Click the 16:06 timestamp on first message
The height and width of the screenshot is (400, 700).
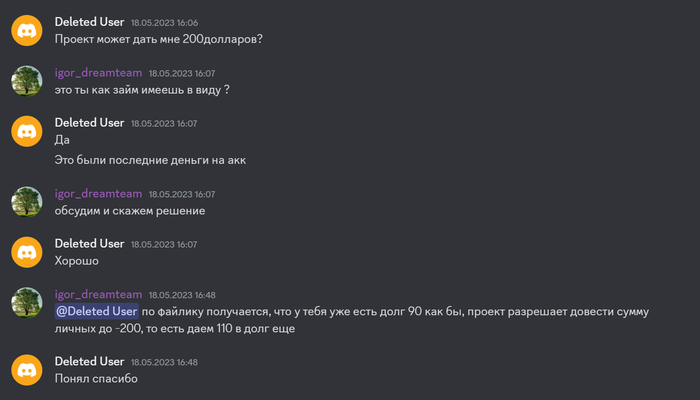point(164,23)
